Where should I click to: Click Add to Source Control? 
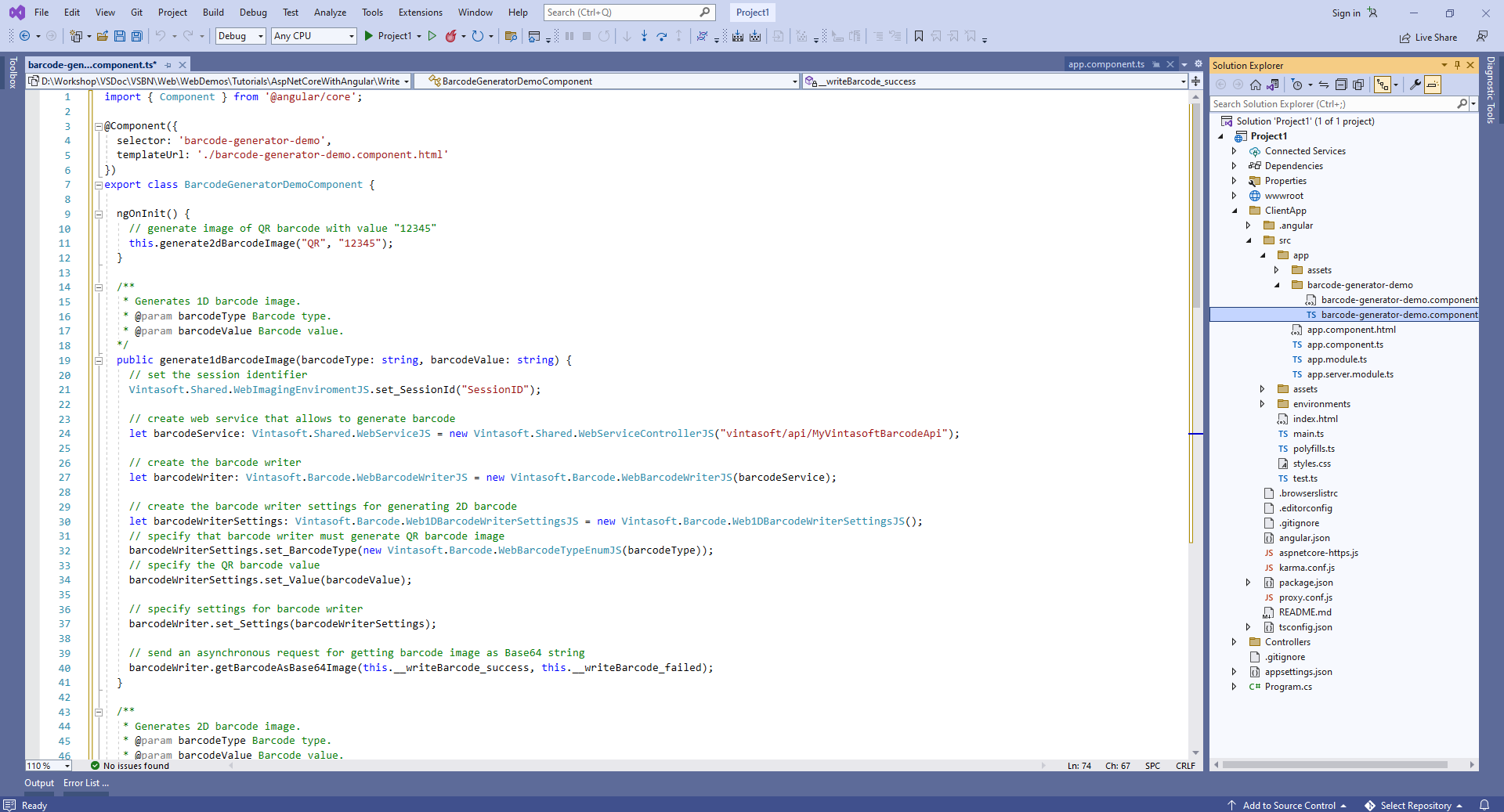pyautogui.click(x=1289, y=805)
